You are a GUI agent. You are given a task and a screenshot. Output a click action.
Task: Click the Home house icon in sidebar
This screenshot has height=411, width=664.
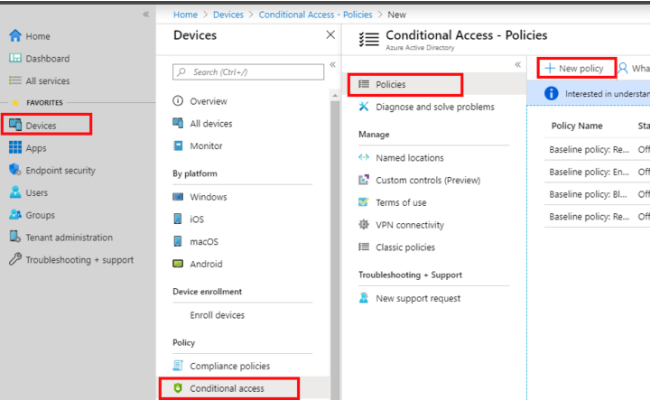[15, 36]
